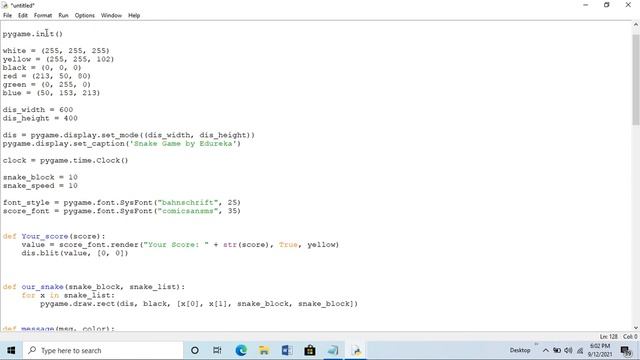Click the scrollbar down arrow

[636, 327]
